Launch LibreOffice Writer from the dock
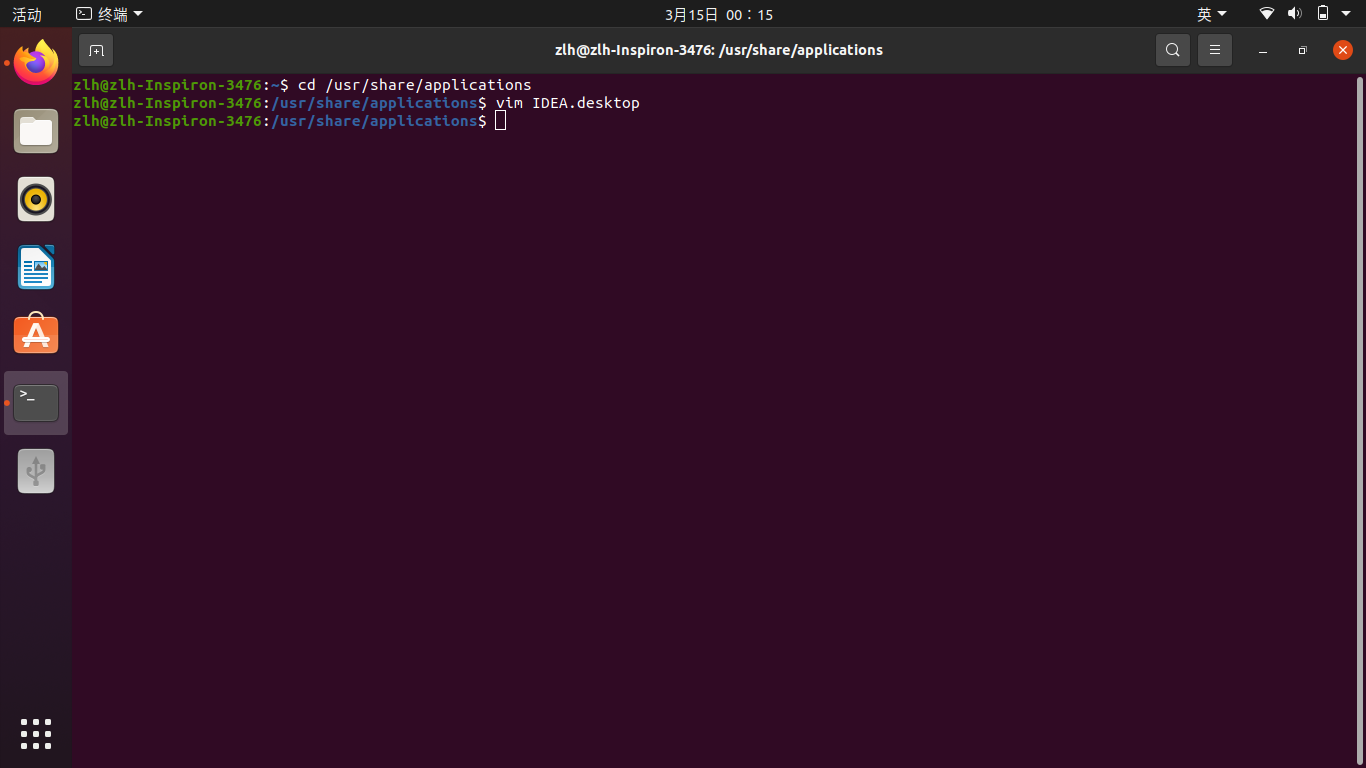The width and height of the screenshot is (1366, 768). [x=36, y=268]
